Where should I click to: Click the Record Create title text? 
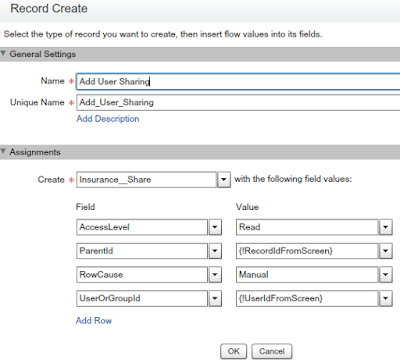coord(49,8)
